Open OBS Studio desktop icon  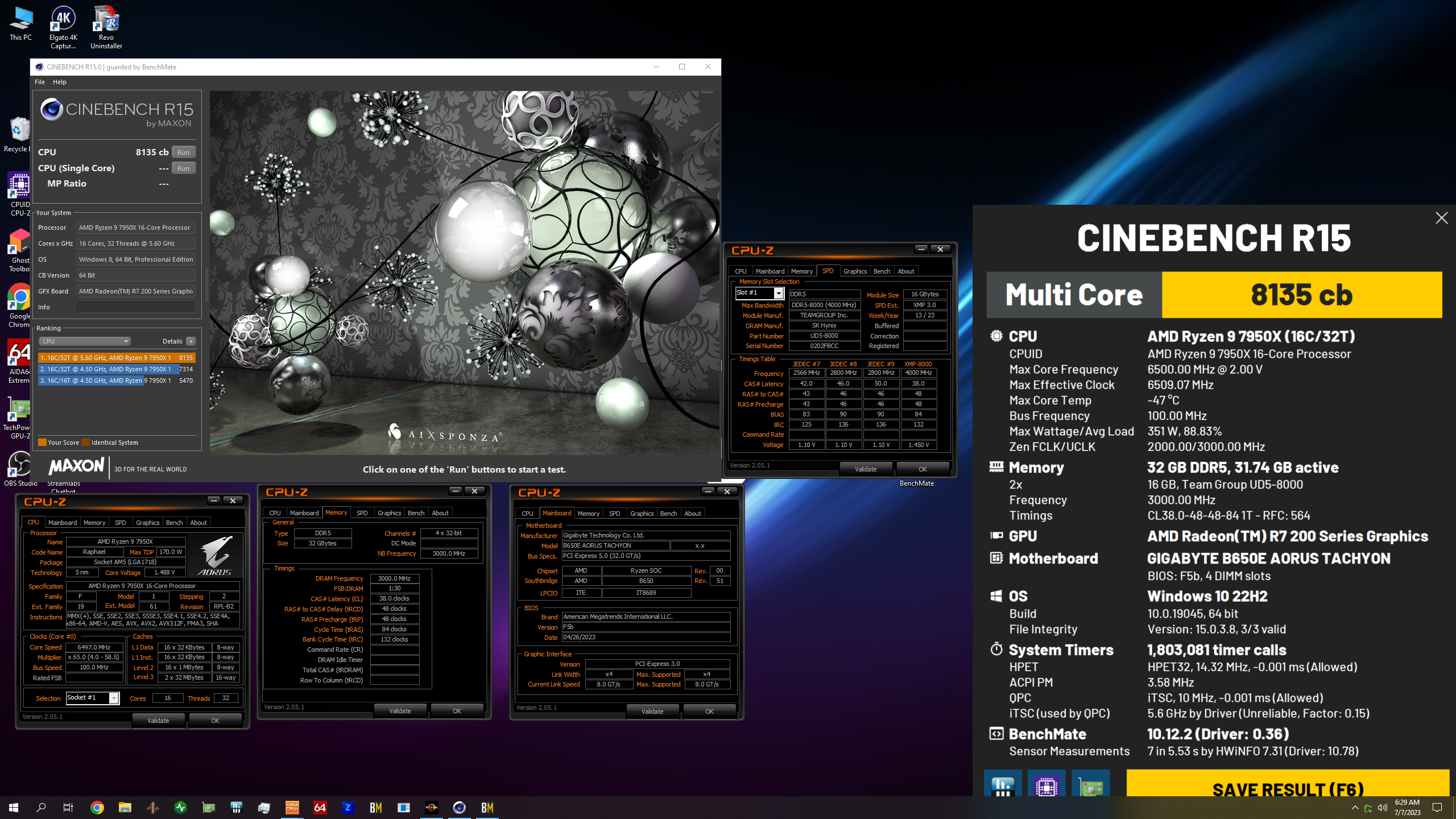coord(20,469)
